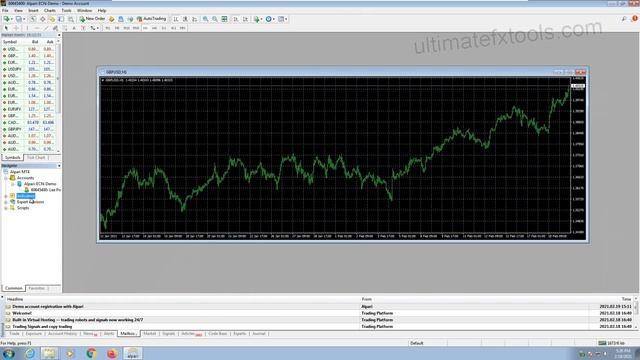This screenshot has width=640, height=360.
Task: Open the Charts menu
Action: tap(50, 11)
